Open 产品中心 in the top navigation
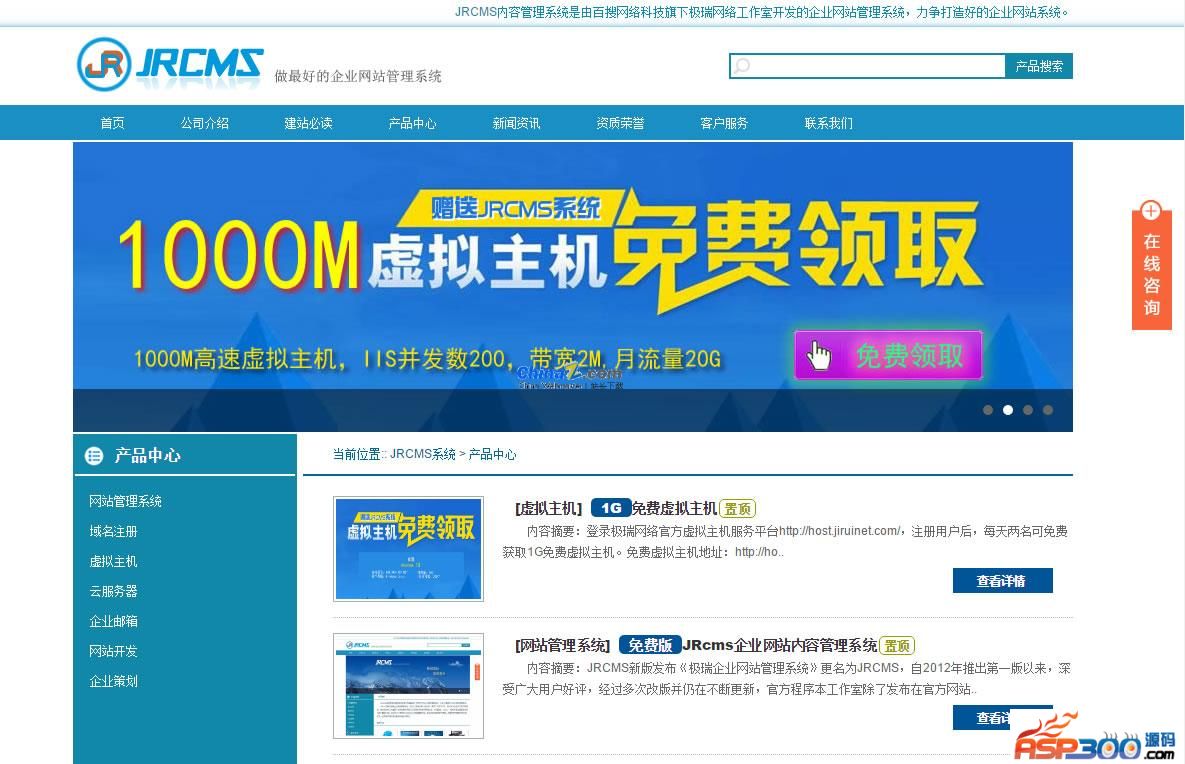 pos(413,123)
